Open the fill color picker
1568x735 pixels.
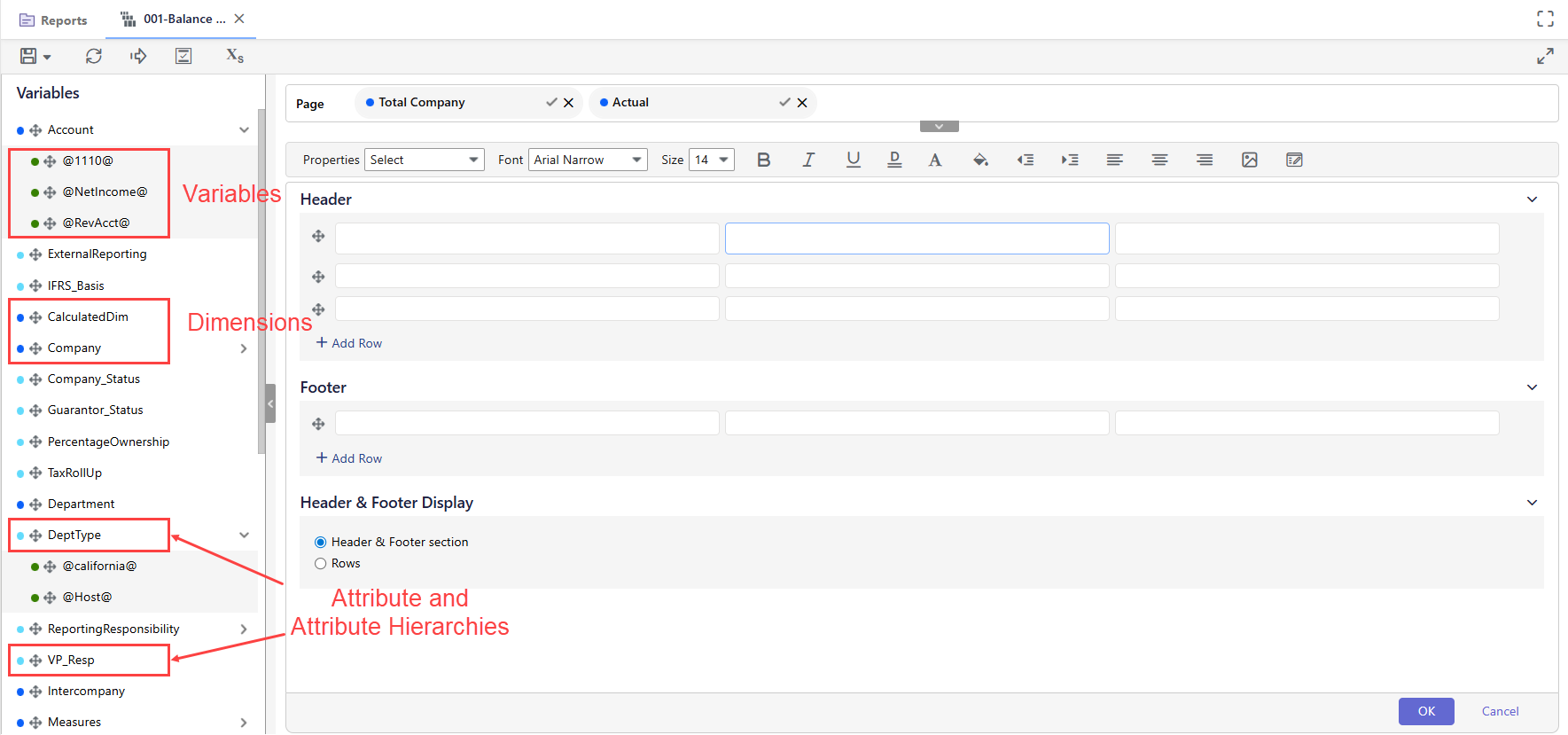[980, 160]
